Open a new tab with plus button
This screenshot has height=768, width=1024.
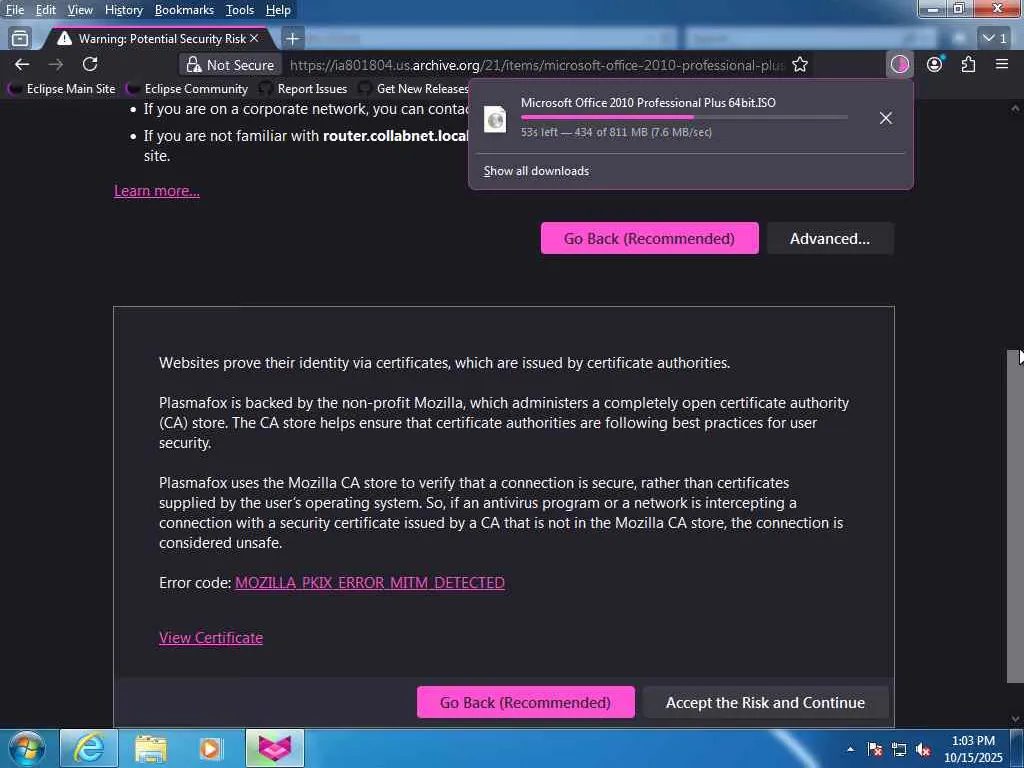(x=292, y=39)
